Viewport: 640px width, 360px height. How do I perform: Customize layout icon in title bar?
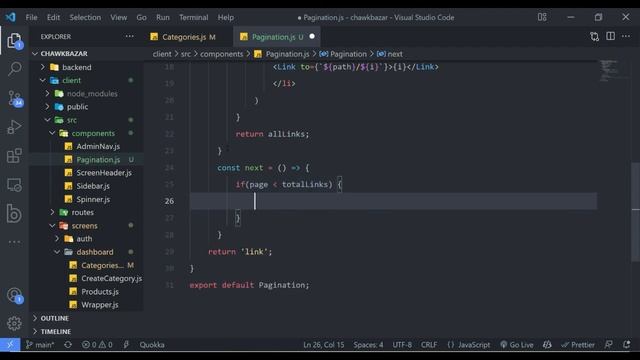click(542, 17)
